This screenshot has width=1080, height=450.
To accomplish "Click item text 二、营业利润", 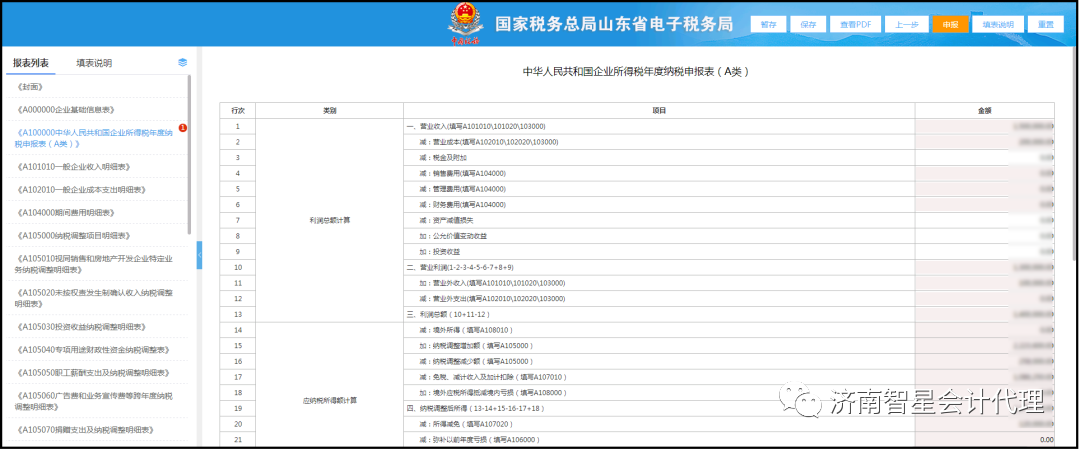I will [x=460, y=267].
